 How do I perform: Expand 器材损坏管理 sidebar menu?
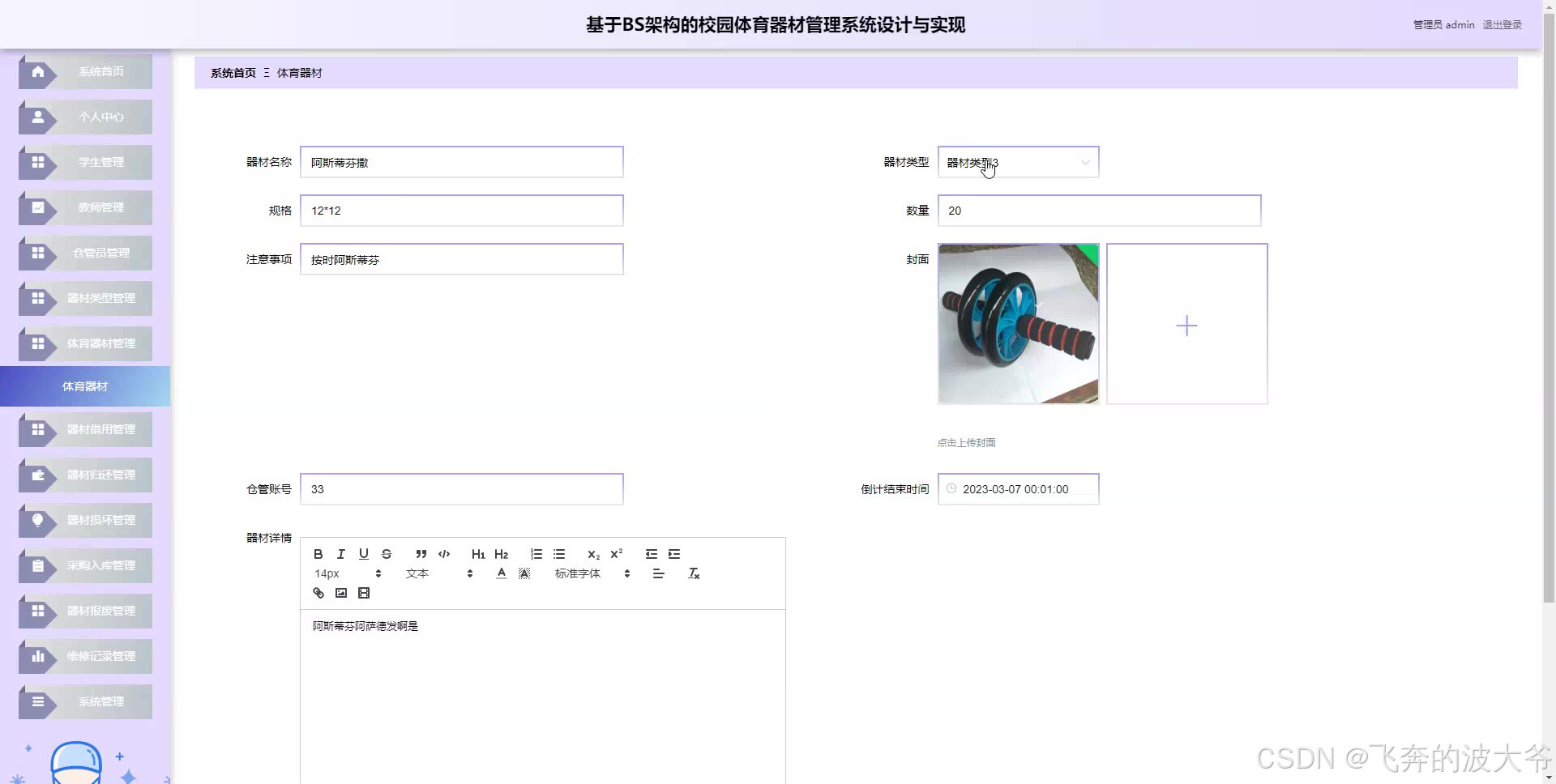click(85, 520)
